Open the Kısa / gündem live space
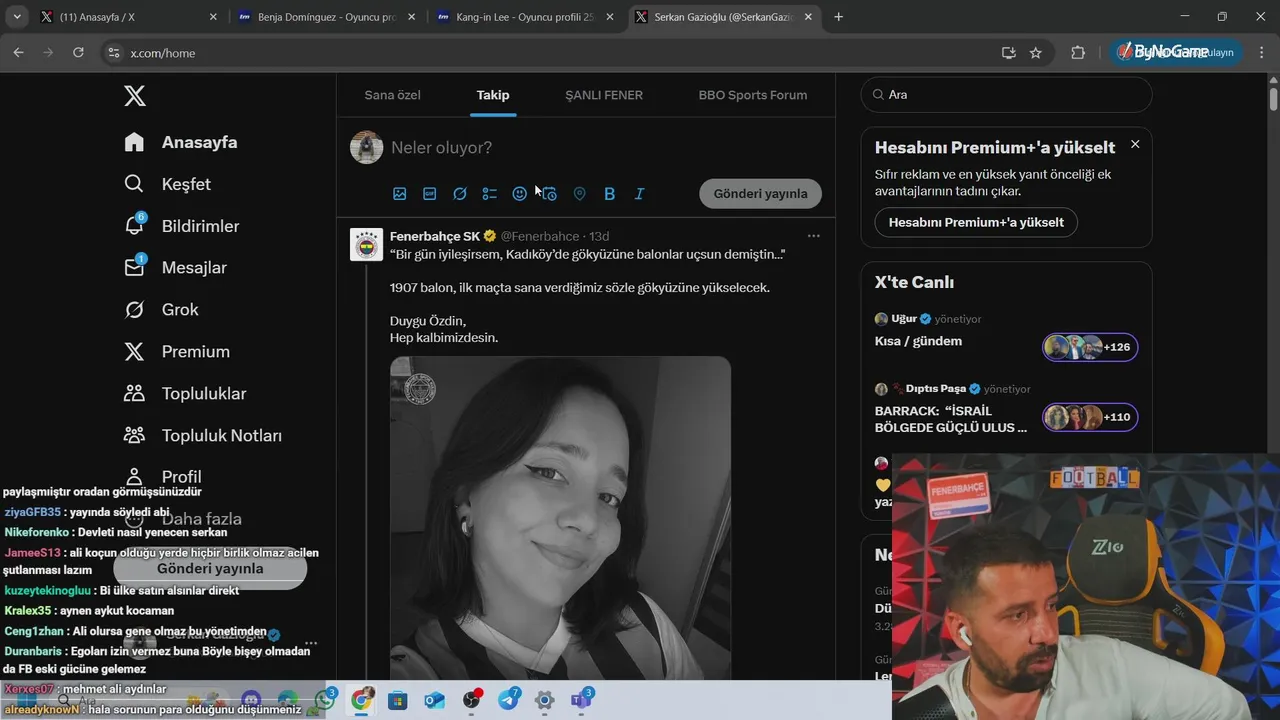The image size is (1280, 720). click(918, 341)
